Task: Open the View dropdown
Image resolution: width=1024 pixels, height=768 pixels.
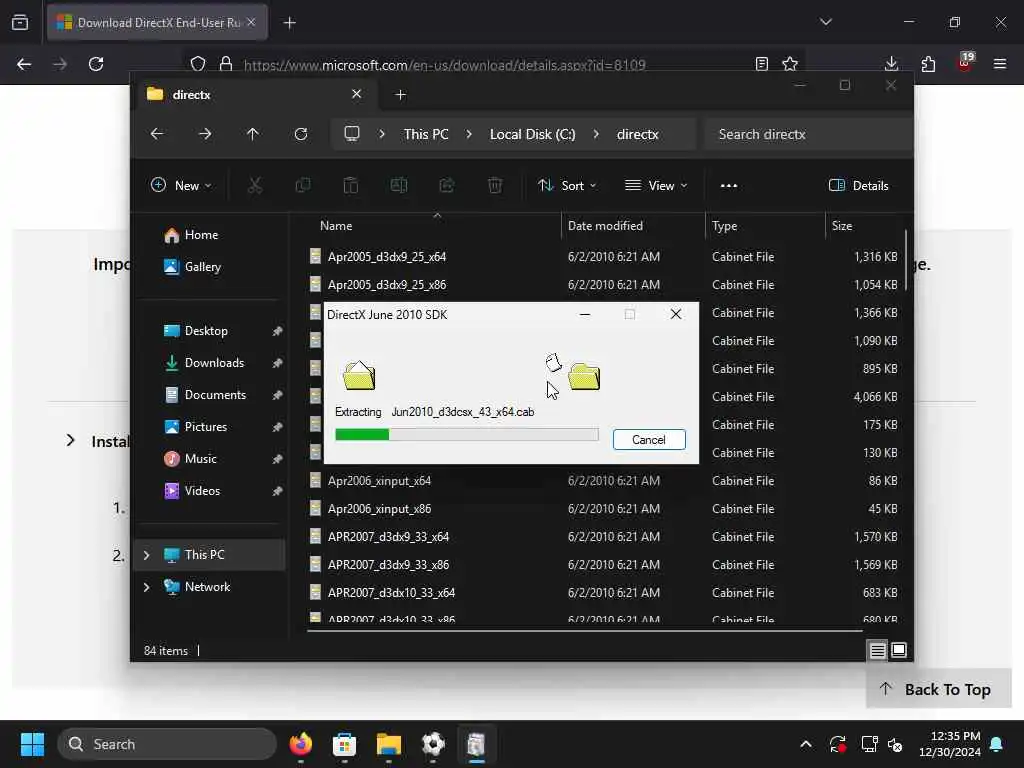Action: pos(656,185)
